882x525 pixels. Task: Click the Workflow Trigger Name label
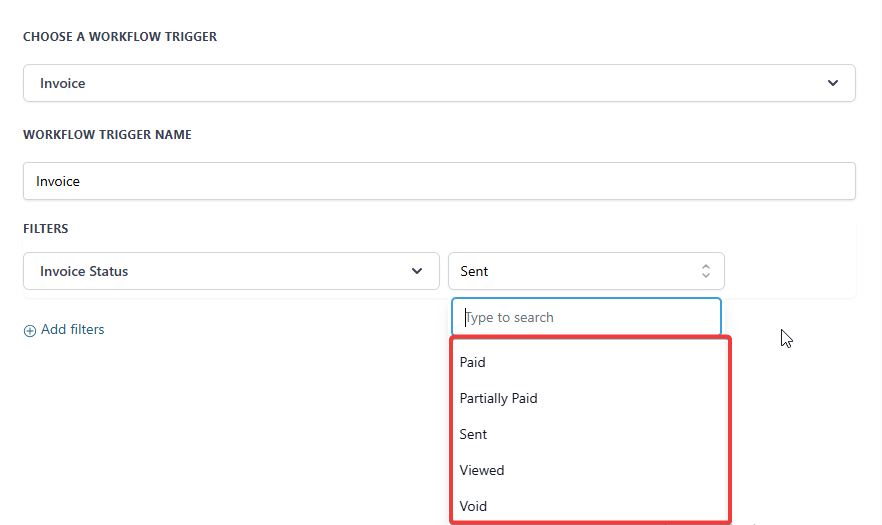107,135
